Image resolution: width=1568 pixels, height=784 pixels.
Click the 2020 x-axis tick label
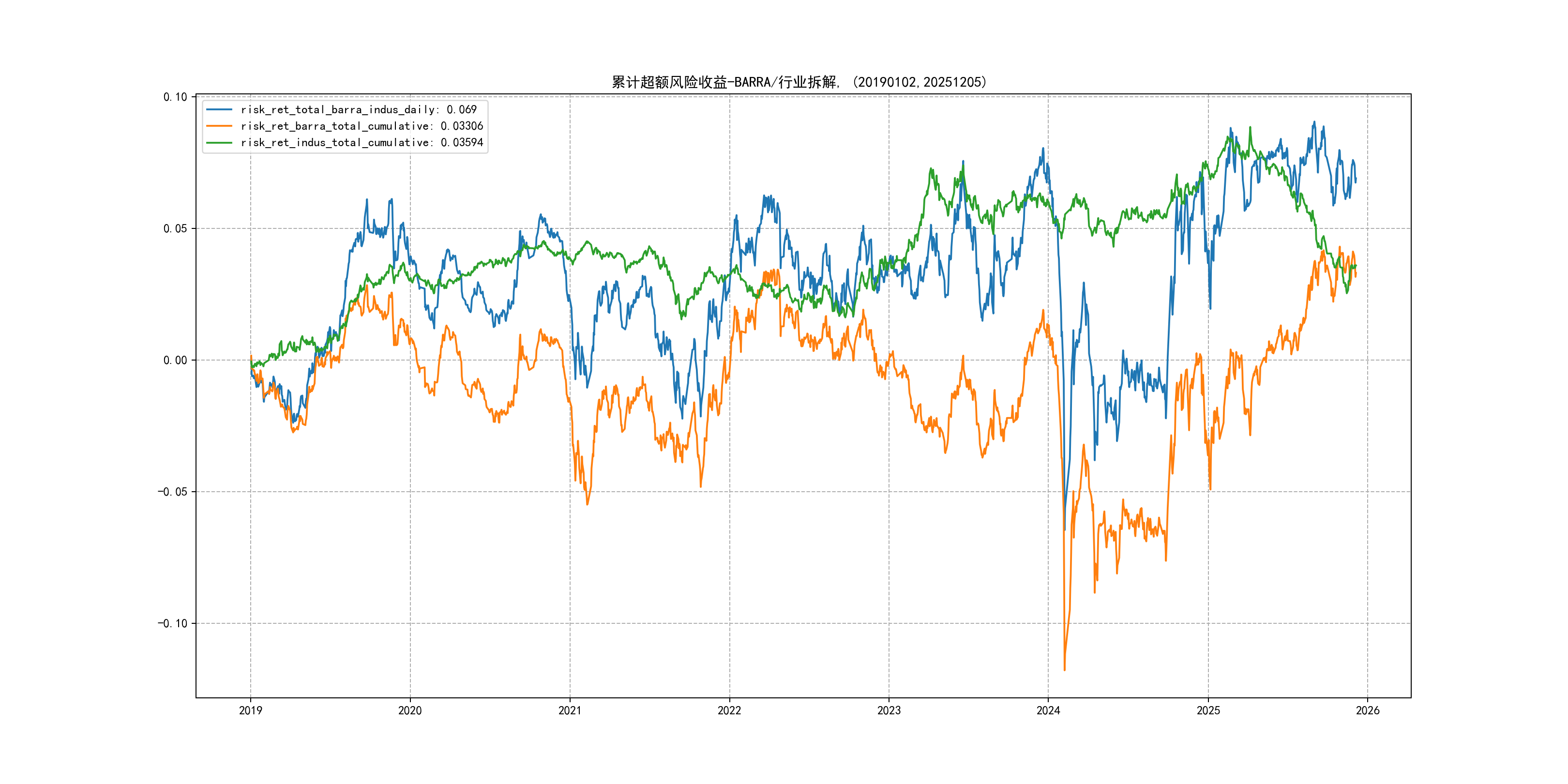click(x=409, y=710)
